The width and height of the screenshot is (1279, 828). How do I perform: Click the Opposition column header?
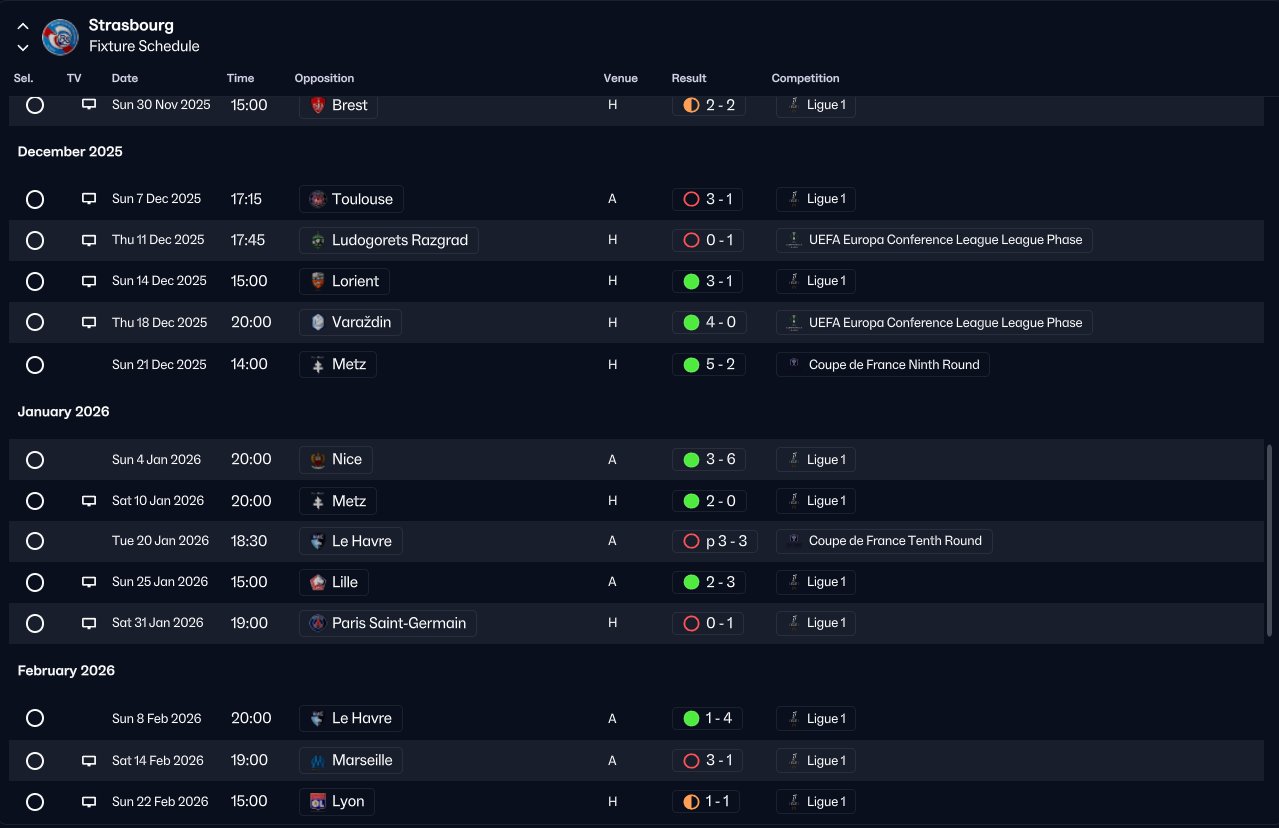tap(324, 78)
